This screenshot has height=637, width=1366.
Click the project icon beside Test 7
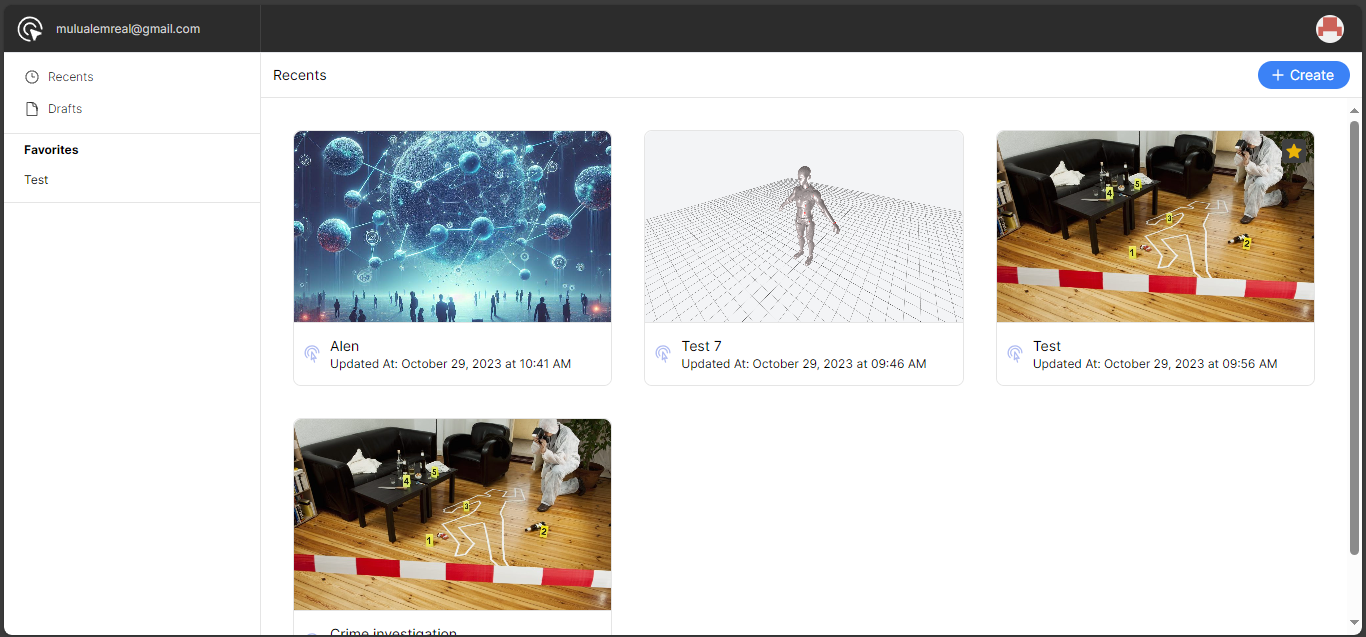point(663,353)
